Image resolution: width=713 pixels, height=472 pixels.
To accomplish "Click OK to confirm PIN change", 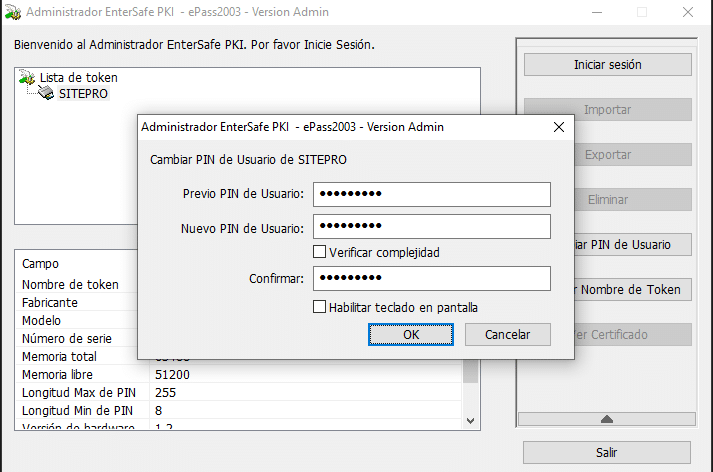I will click(411, 335).
